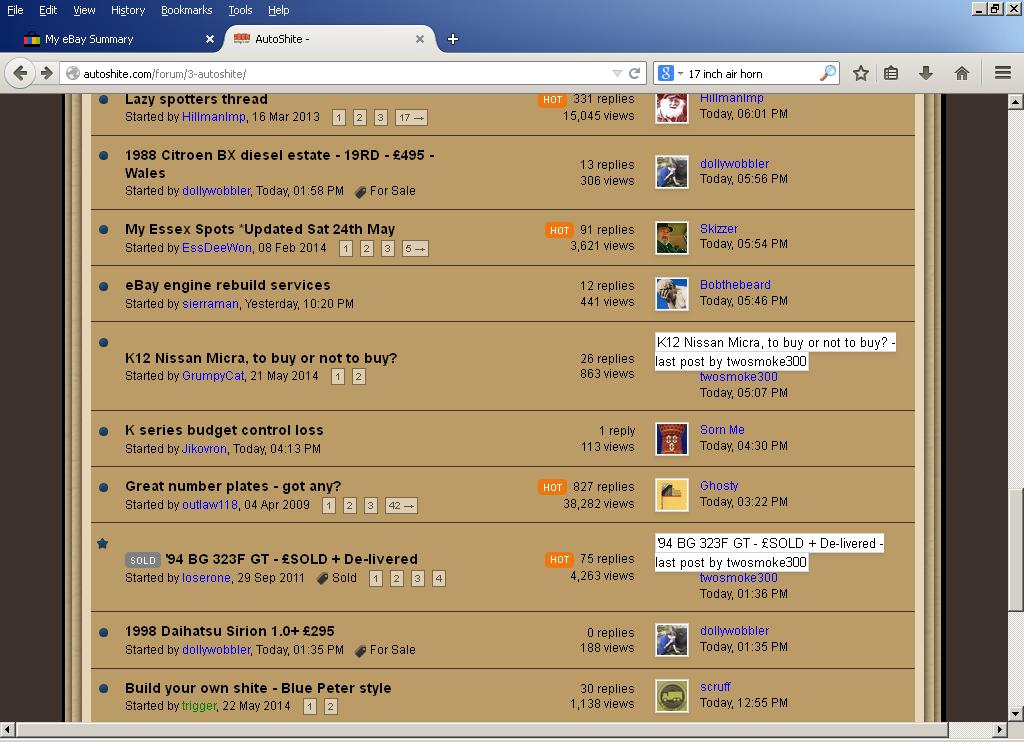The width and height of the screenshot is (1024, 742).
Task: Open the URL history dropdown arrow
Action: pyautogui.click(x=617, y=73)
